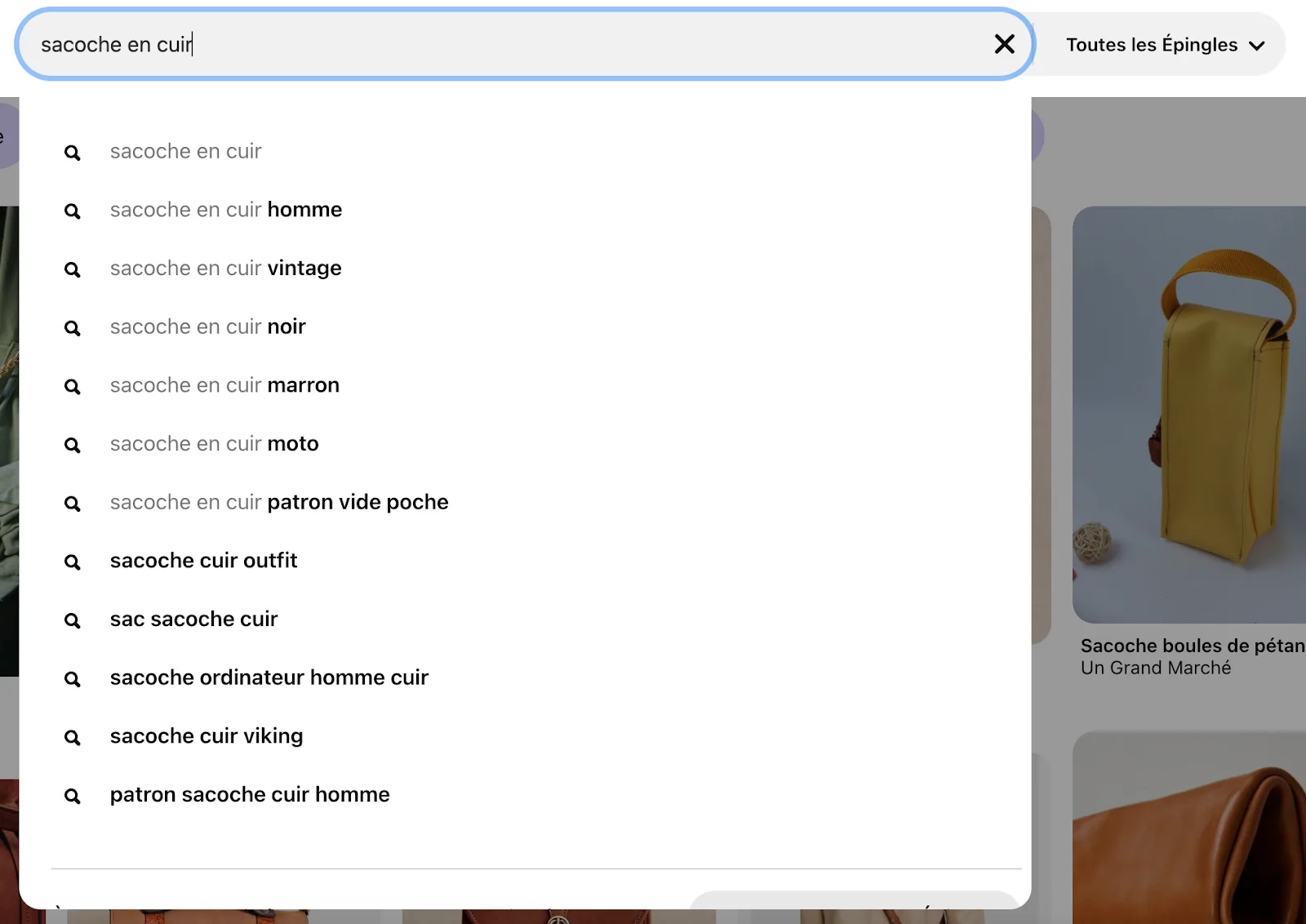
Task: Click the chevron next to Toutes les Épingles
Action: (1257, 46)
